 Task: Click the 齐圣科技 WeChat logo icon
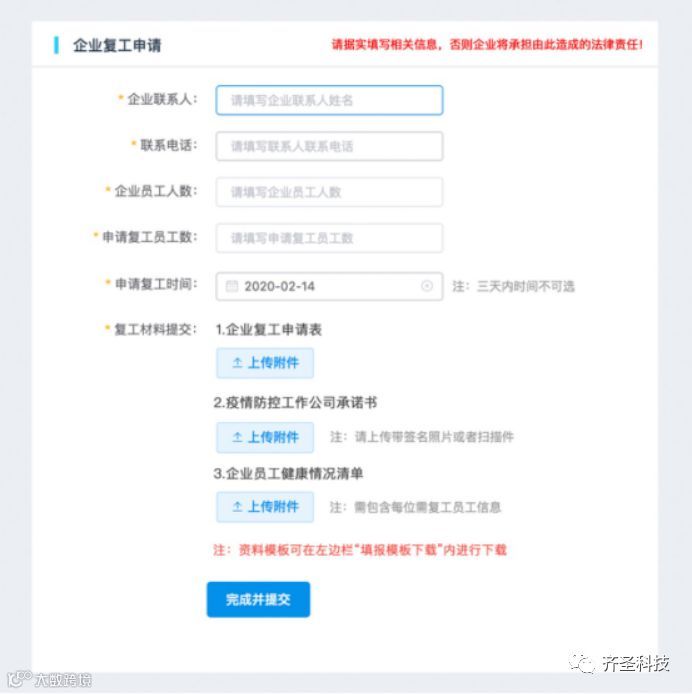[x=581, y=664]
